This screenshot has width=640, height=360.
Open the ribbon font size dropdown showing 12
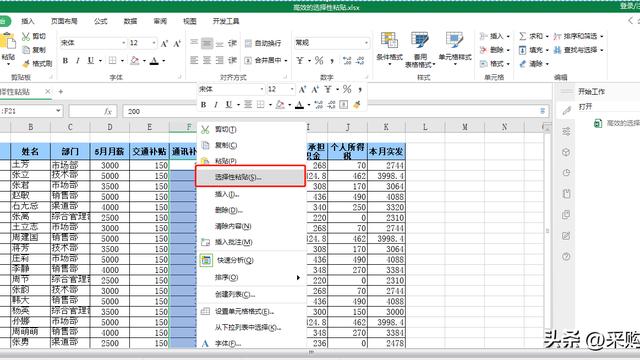(154, 43)
